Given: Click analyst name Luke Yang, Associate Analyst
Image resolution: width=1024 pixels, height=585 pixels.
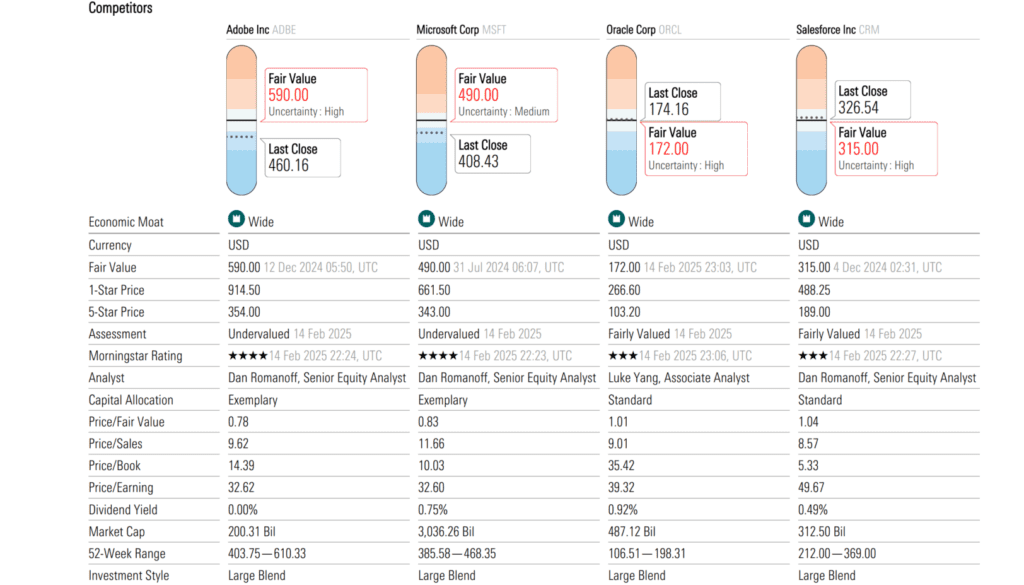Looking at the screenshot, I should 679,378.
